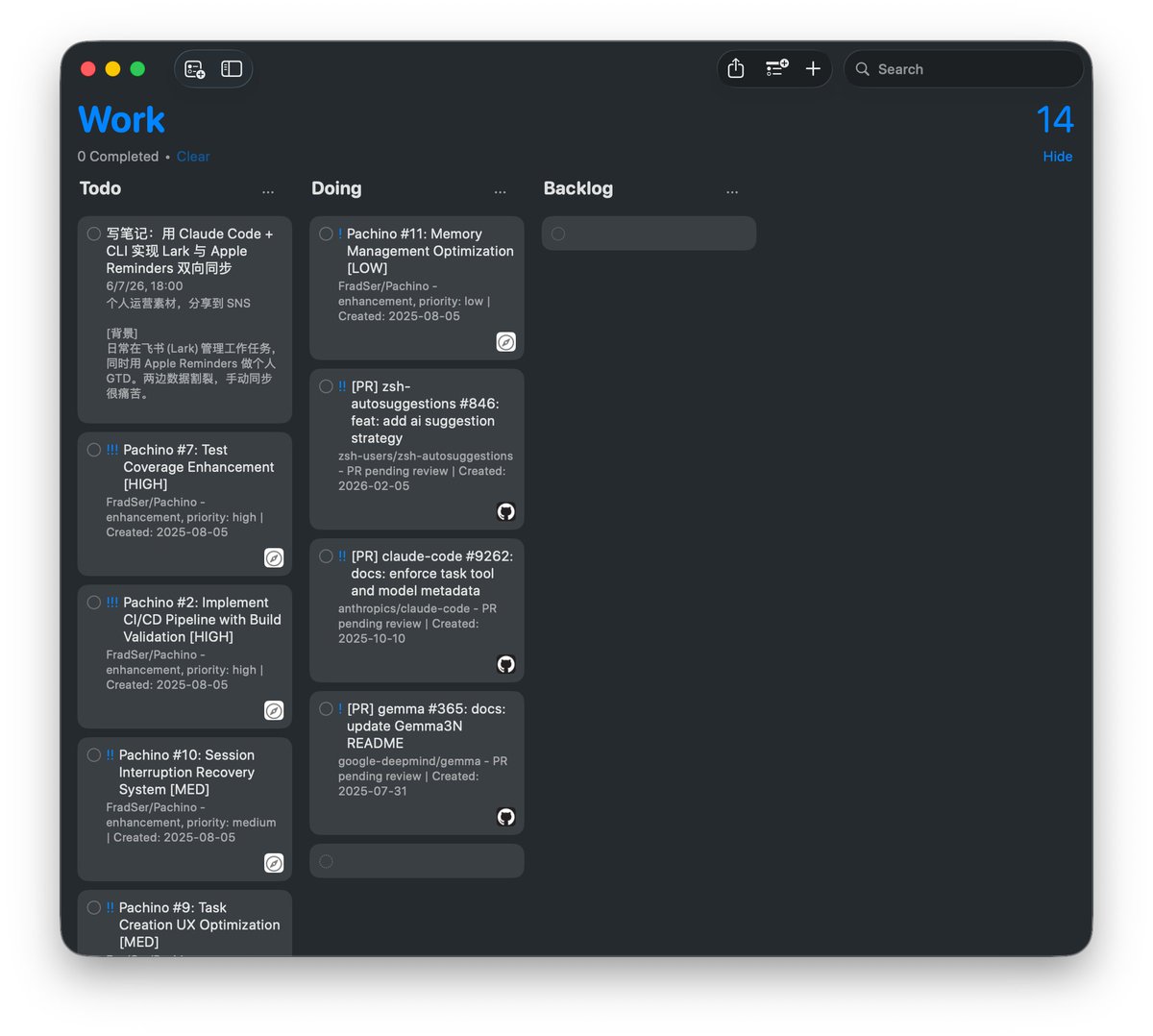
Task: Click title 'Pachino #9: Task Creation UX Optimization'
Action: (x=199, y=925)
